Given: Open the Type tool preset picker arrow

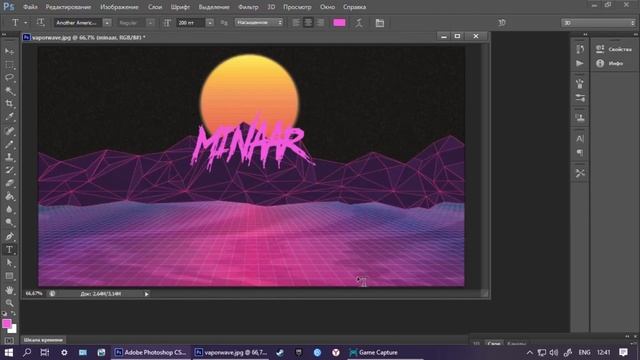Looking at the screenshot, I should tap(25, 23).
